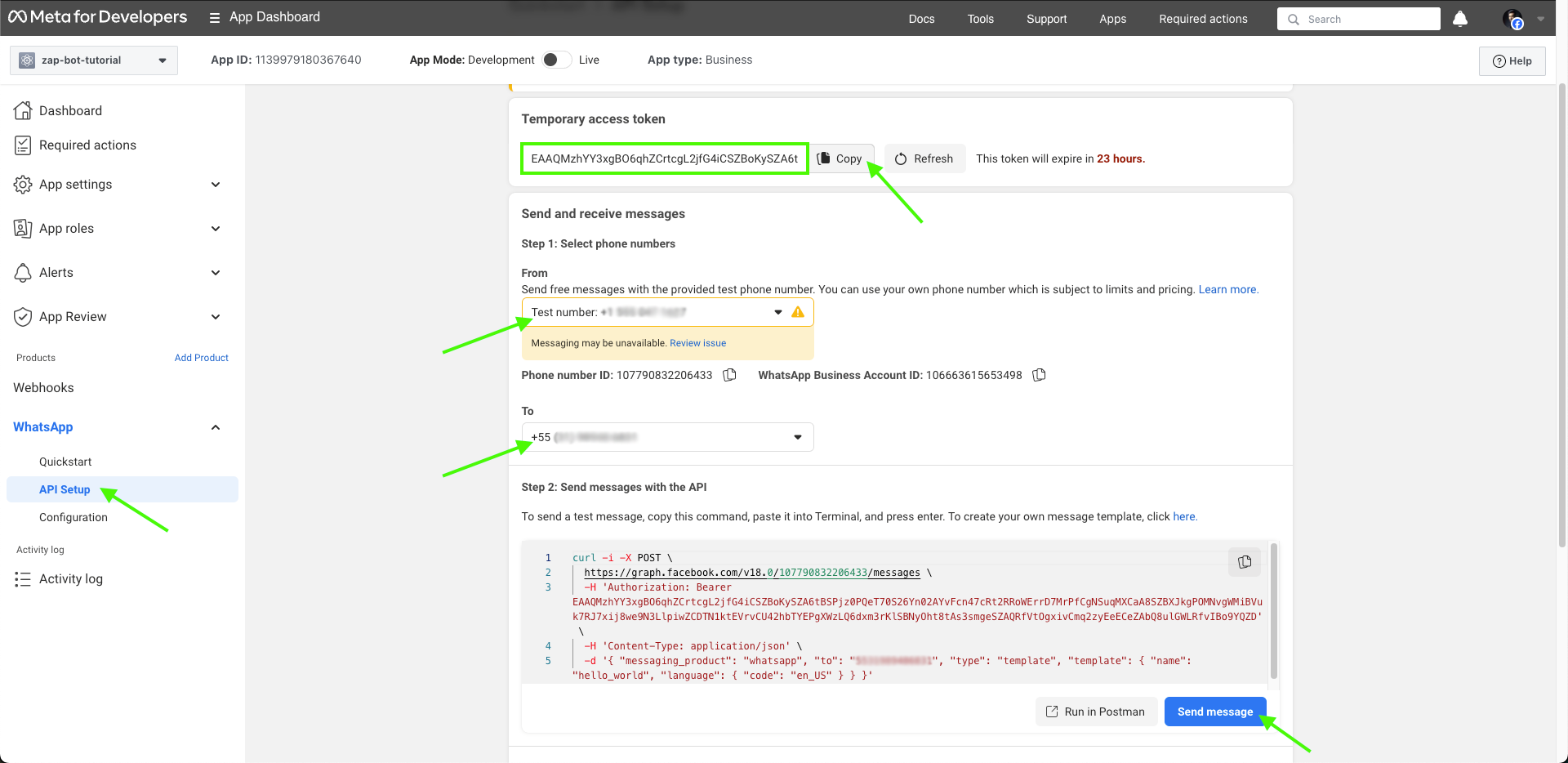Open Webhooks product
1568x763 pixels.
coord(43,388)
